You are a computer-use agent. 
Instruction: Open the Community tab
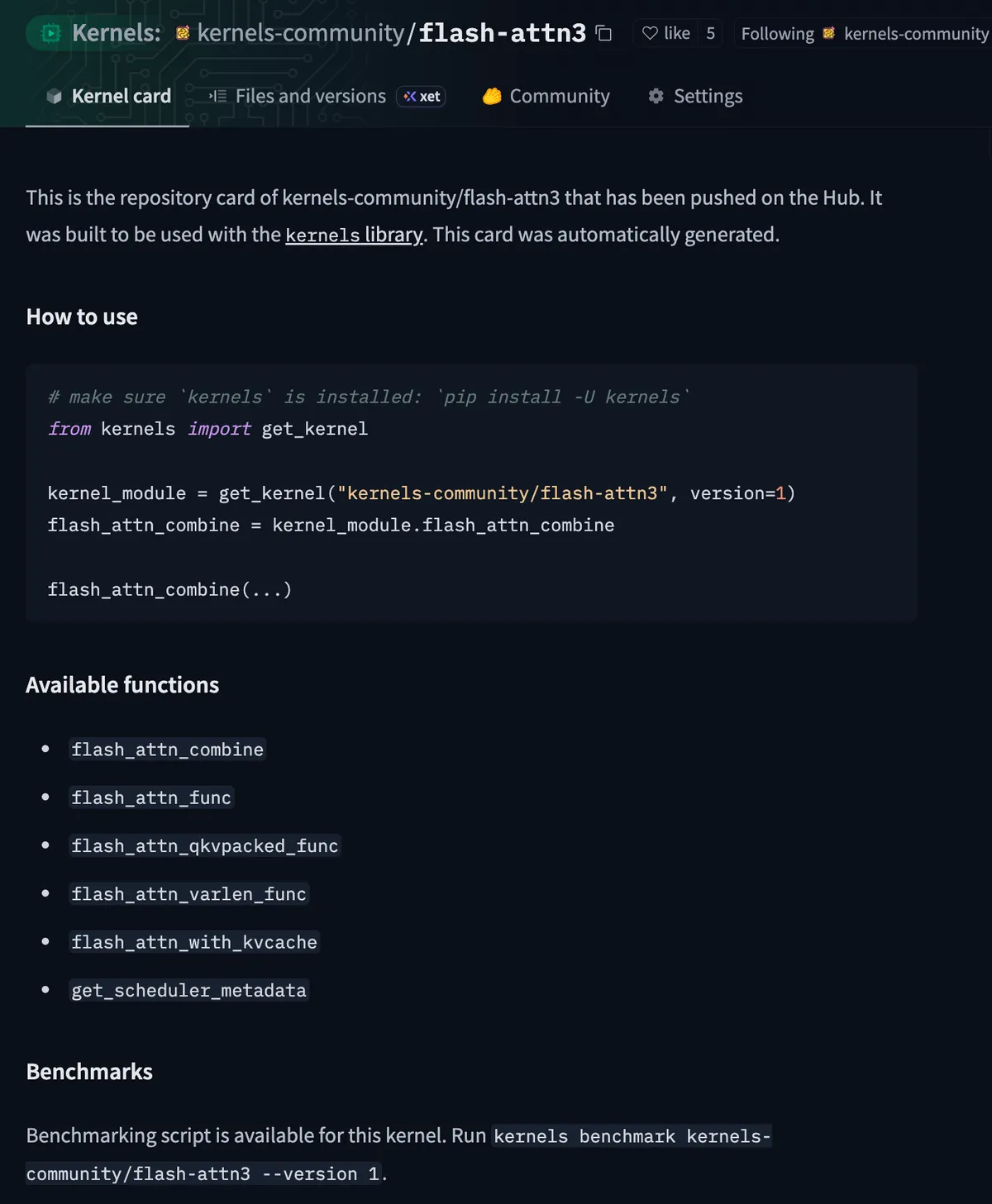pyautogui.click(x=546, y=97)
